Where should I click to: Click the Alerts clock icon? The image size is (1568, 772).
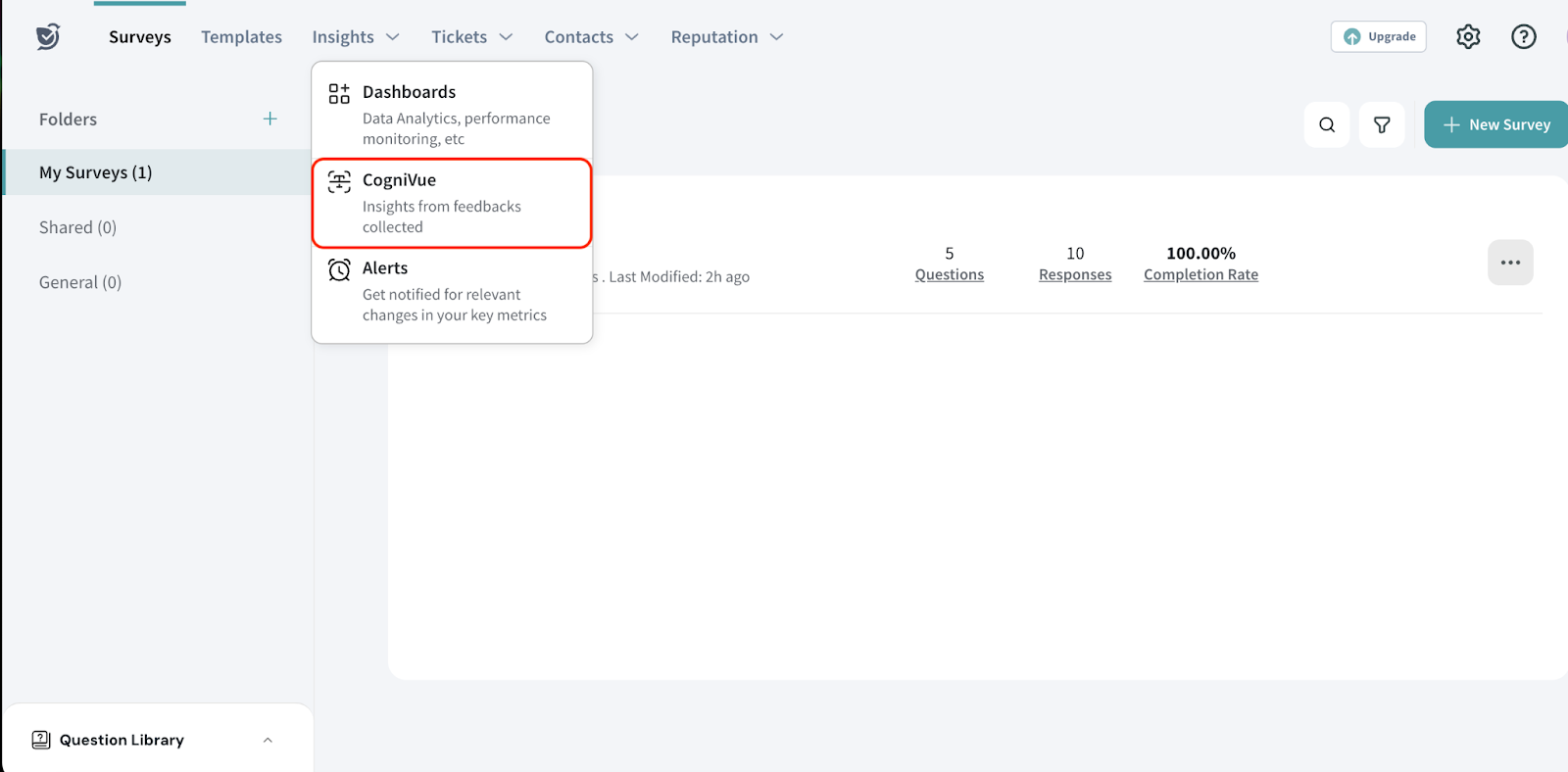tap(339, 270)
